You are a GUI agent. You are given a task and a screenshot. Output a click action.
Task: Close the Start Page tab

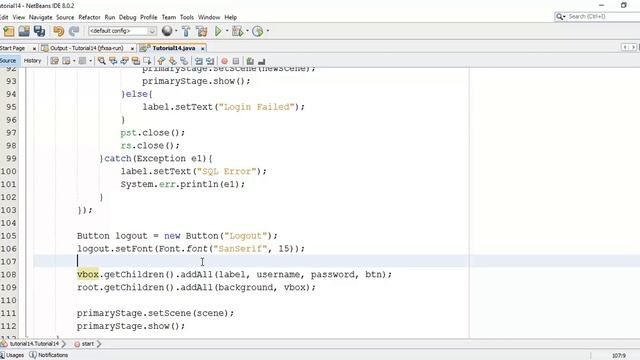(34, 49)
